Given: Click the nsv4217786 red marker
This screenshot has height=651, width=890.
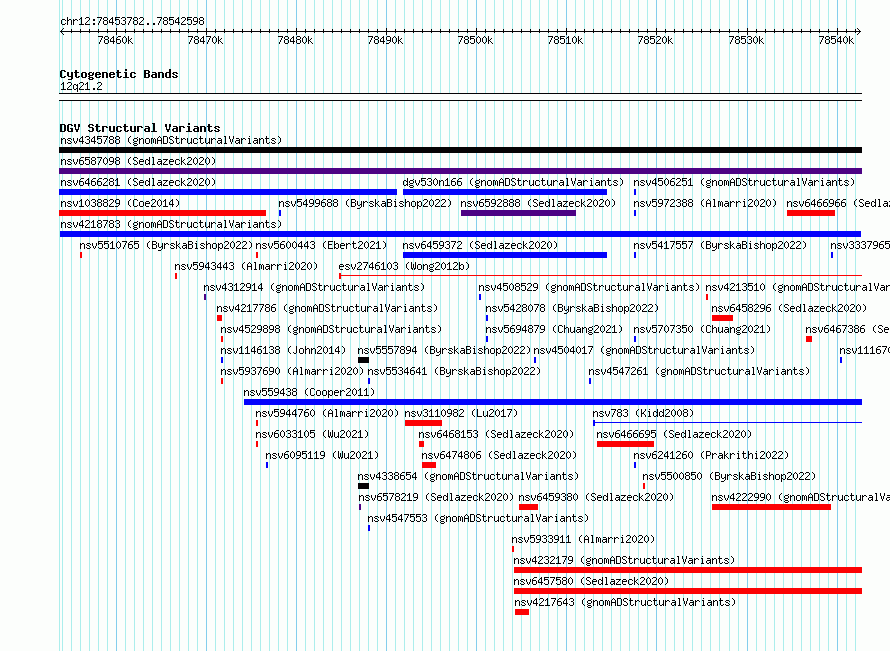Looking at the screenshot, I should click(220, 318).
